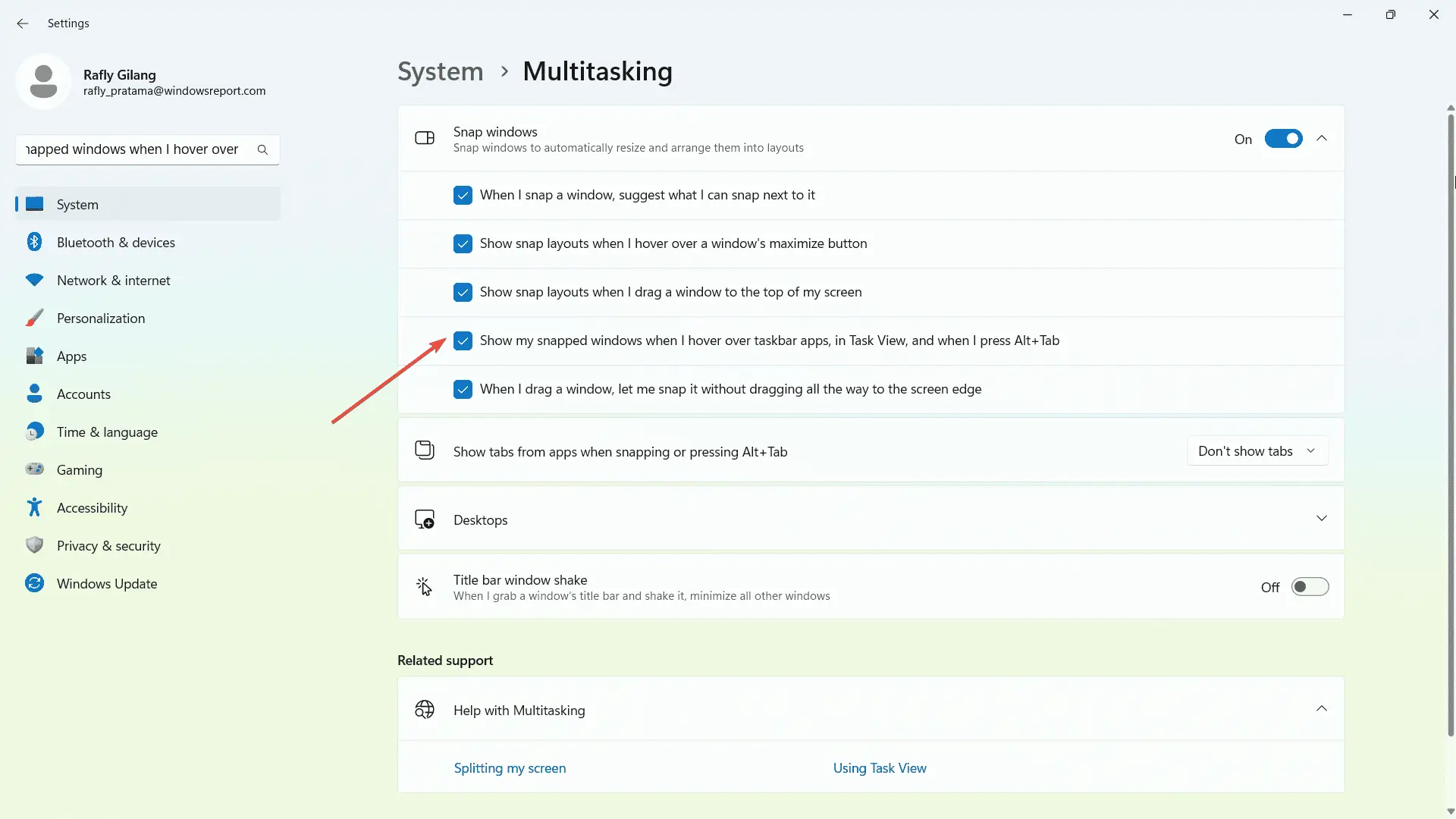Expand the Desktops section
The width and height of the screenshot is (1456, 819).
click(1321, 518)
